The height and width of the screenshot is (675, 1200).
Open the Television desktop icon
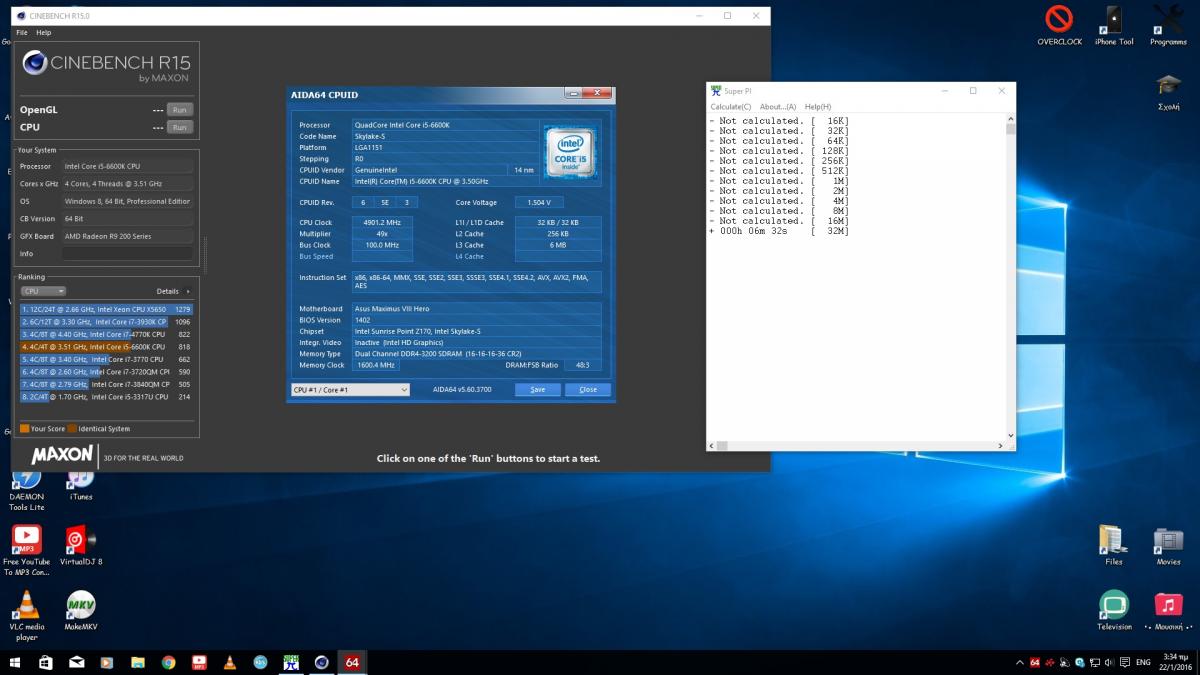click(1114, 610)
